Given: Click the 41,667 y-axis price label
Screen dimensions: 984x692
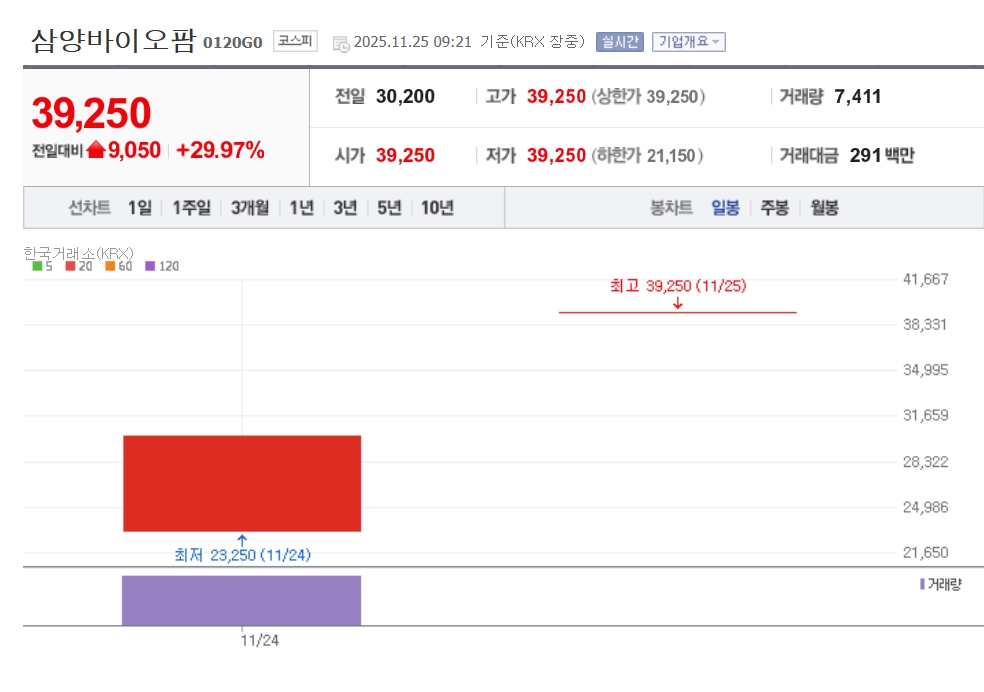Looking at the screenshot, I should pos(925,279).
